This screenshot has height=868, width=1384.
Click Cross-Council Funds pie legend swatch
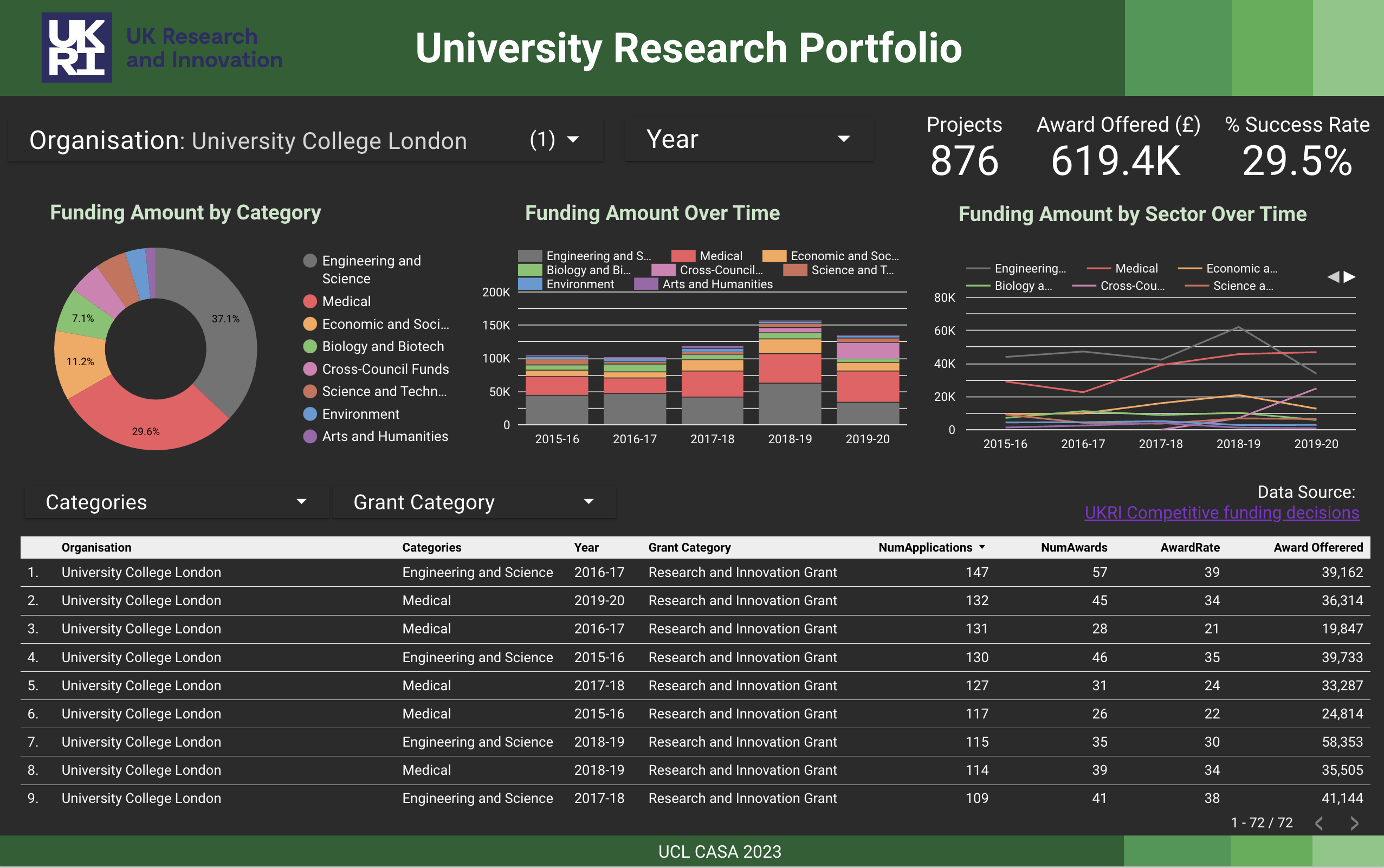point(310,369)
